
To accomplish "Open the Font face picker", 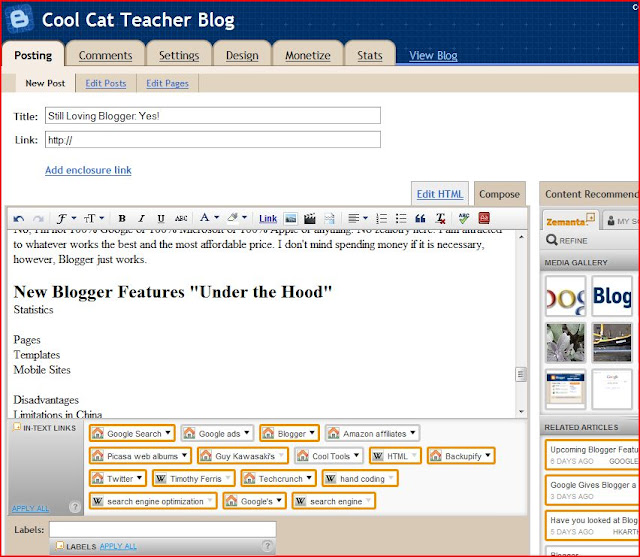I will 66,219.
